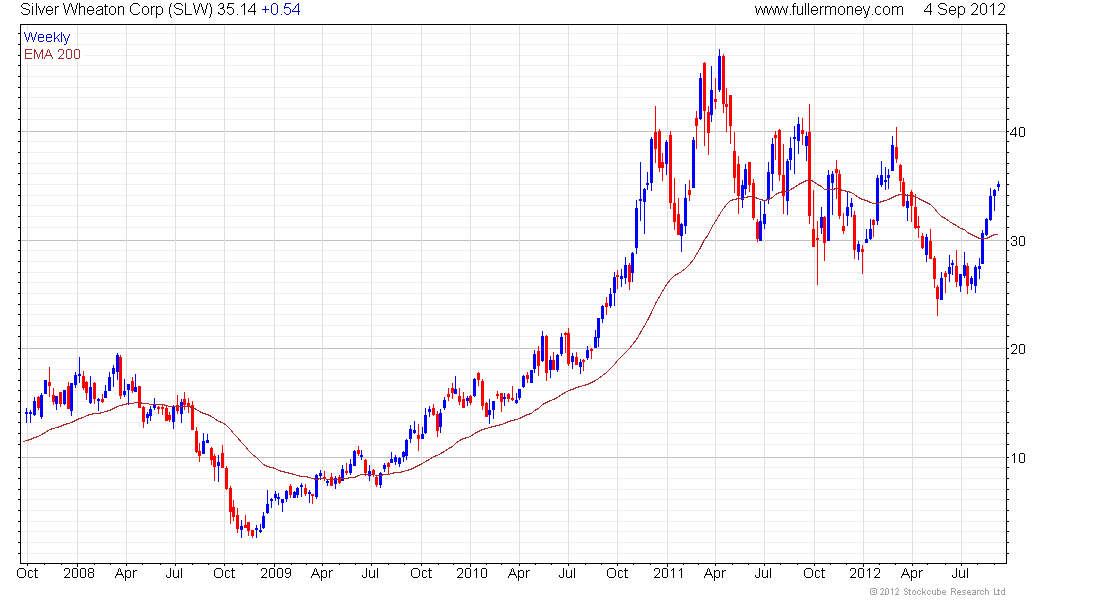Click the 2008 year axis label
Screen dimensions: 1100x600
coord(79,573)
